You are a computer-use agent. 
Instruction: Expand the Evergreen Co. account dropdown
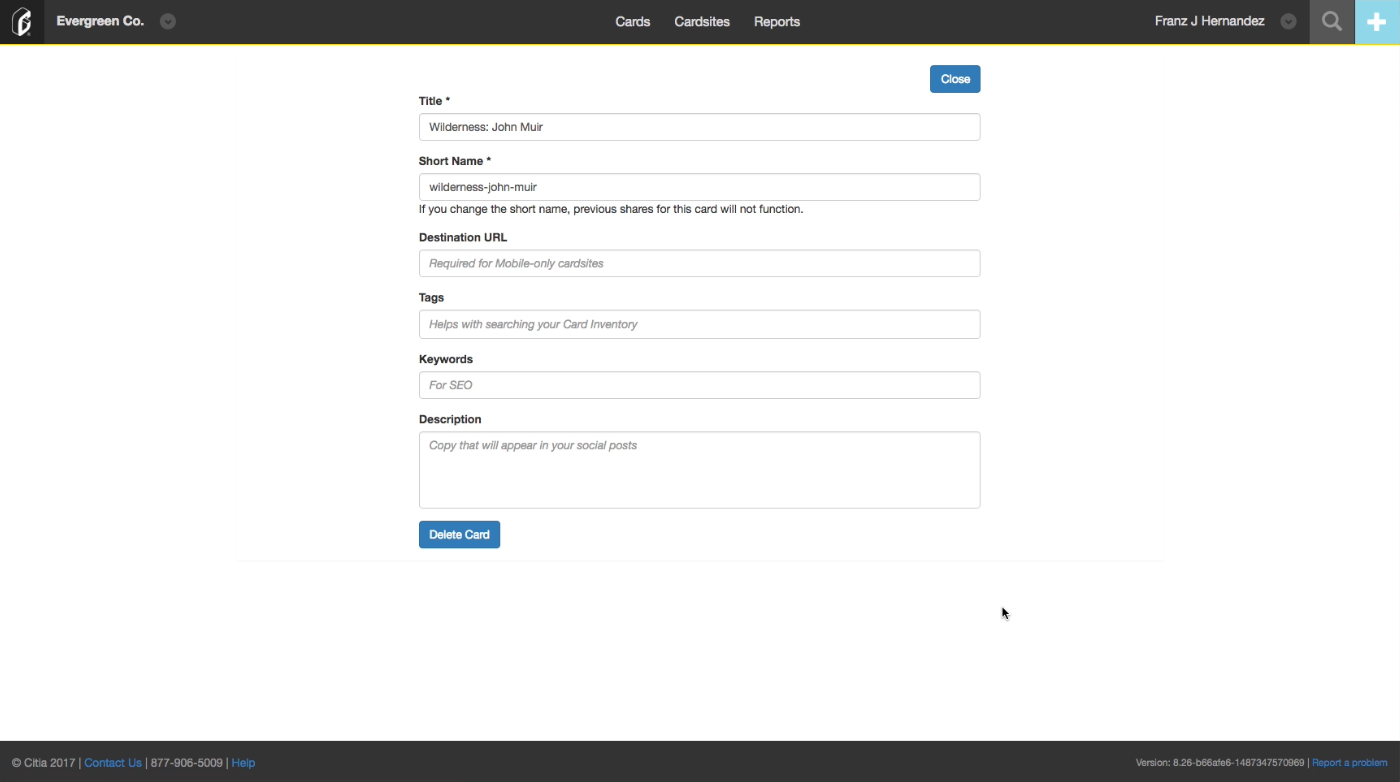pos(168,21)
